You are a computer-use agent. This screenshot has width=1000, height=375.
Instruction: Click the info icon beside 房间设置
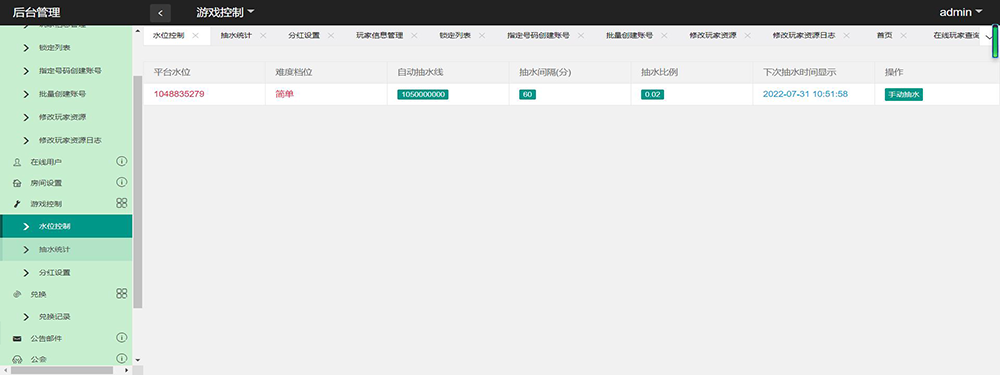coord(121,182)
